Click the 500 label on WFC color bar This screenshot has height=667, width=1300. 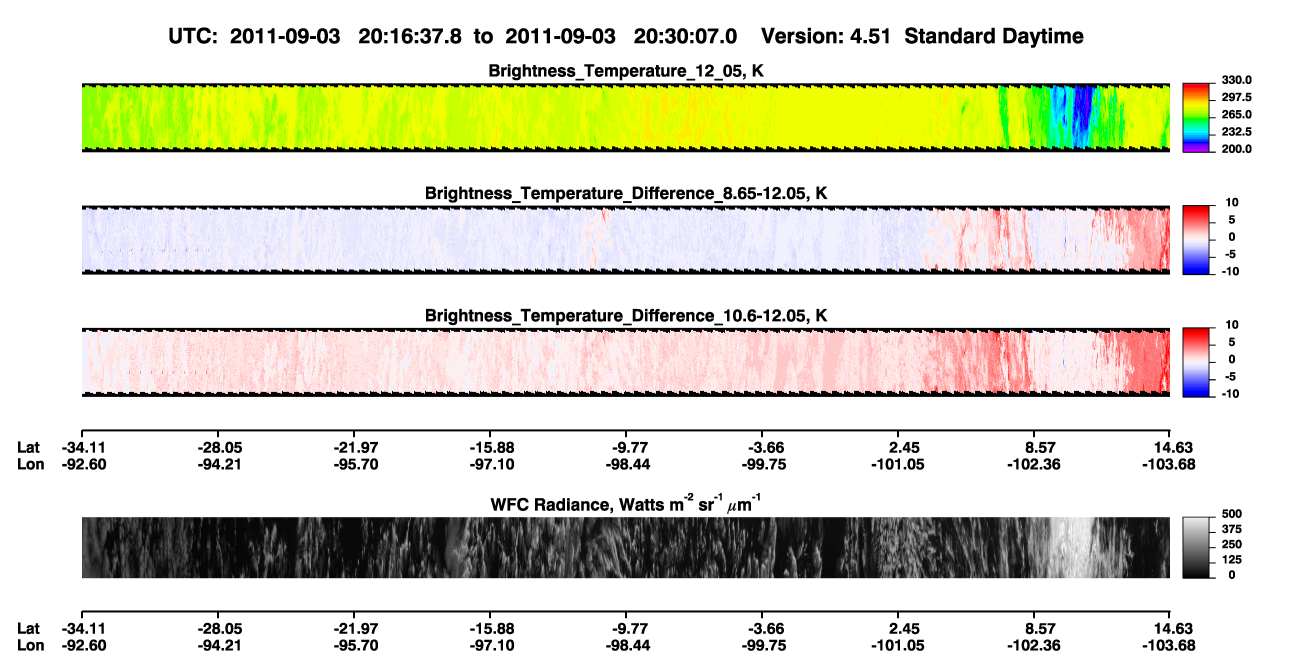point(1232,513)
